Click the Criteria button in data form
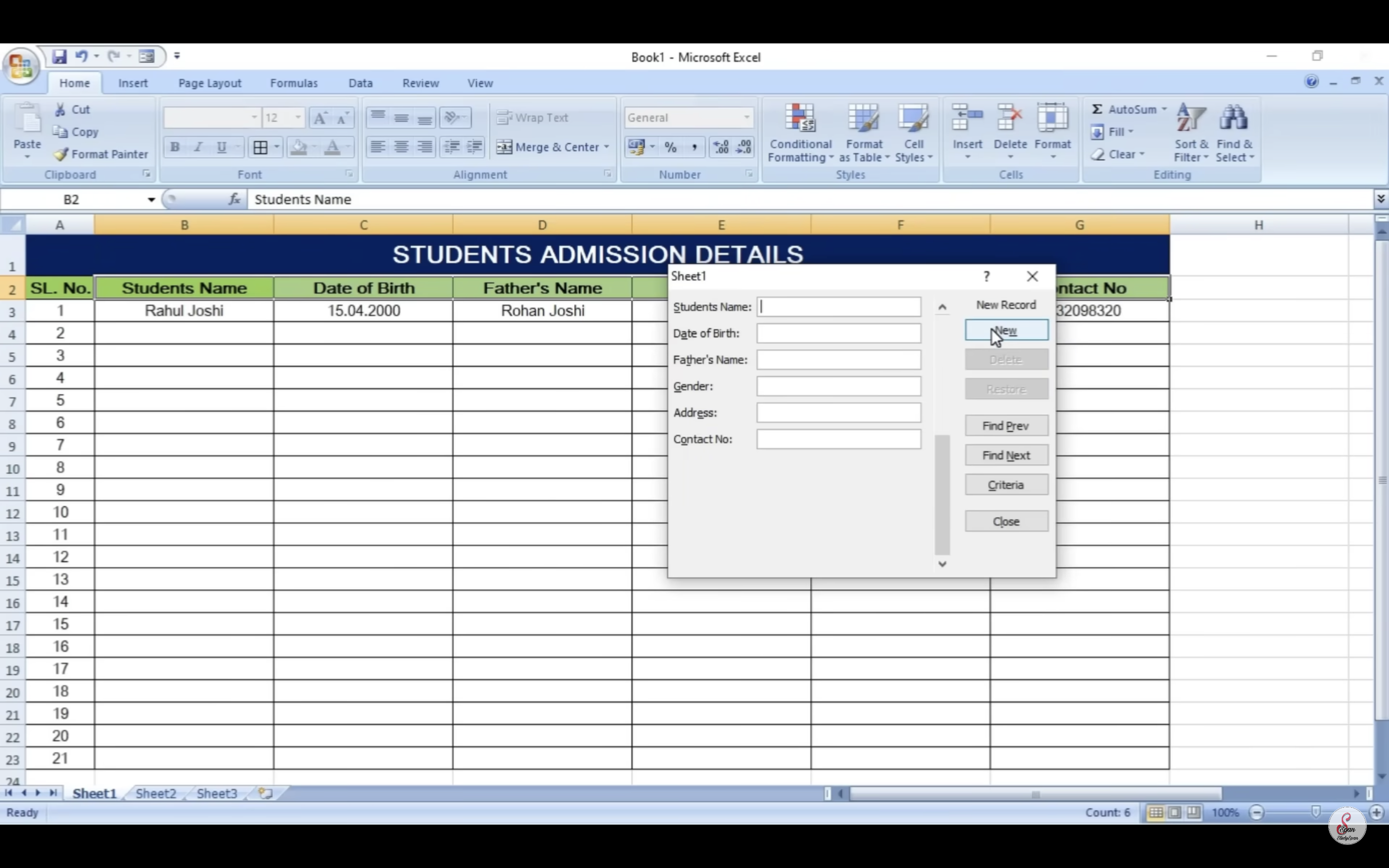The width and height of the screenshot is (1389, 868). click(1006, 485)
